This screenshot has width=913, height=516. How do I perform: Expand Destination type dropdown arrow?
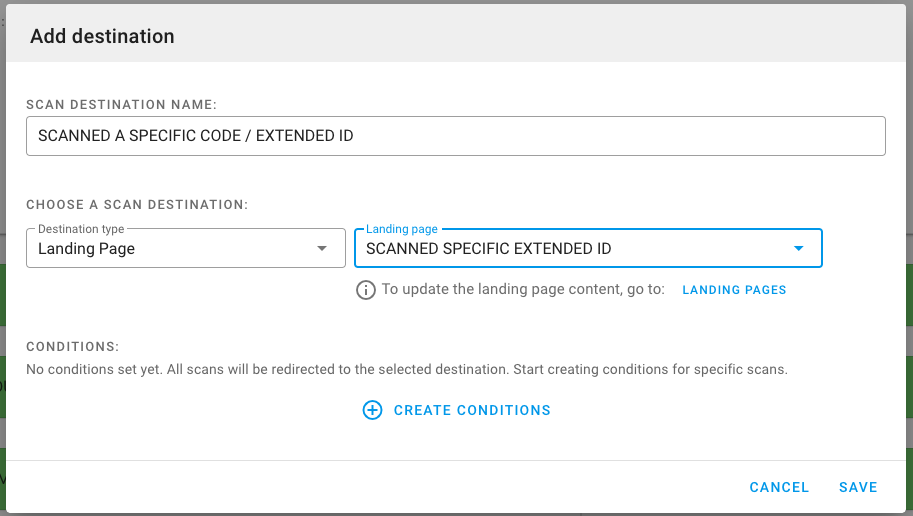point(322,248)
